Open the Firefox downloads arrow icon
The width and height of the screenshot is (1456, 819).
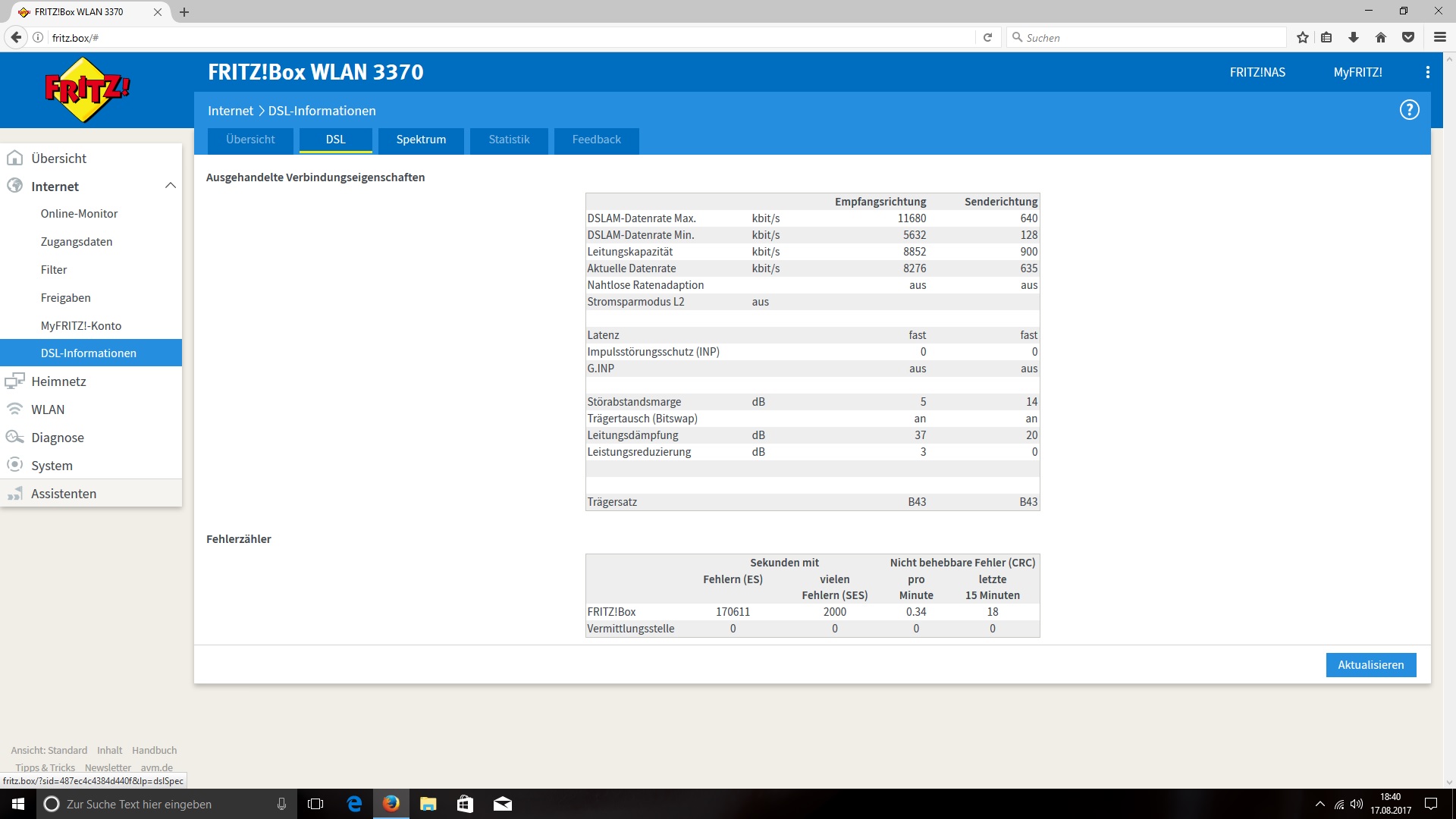(1354, 37)
